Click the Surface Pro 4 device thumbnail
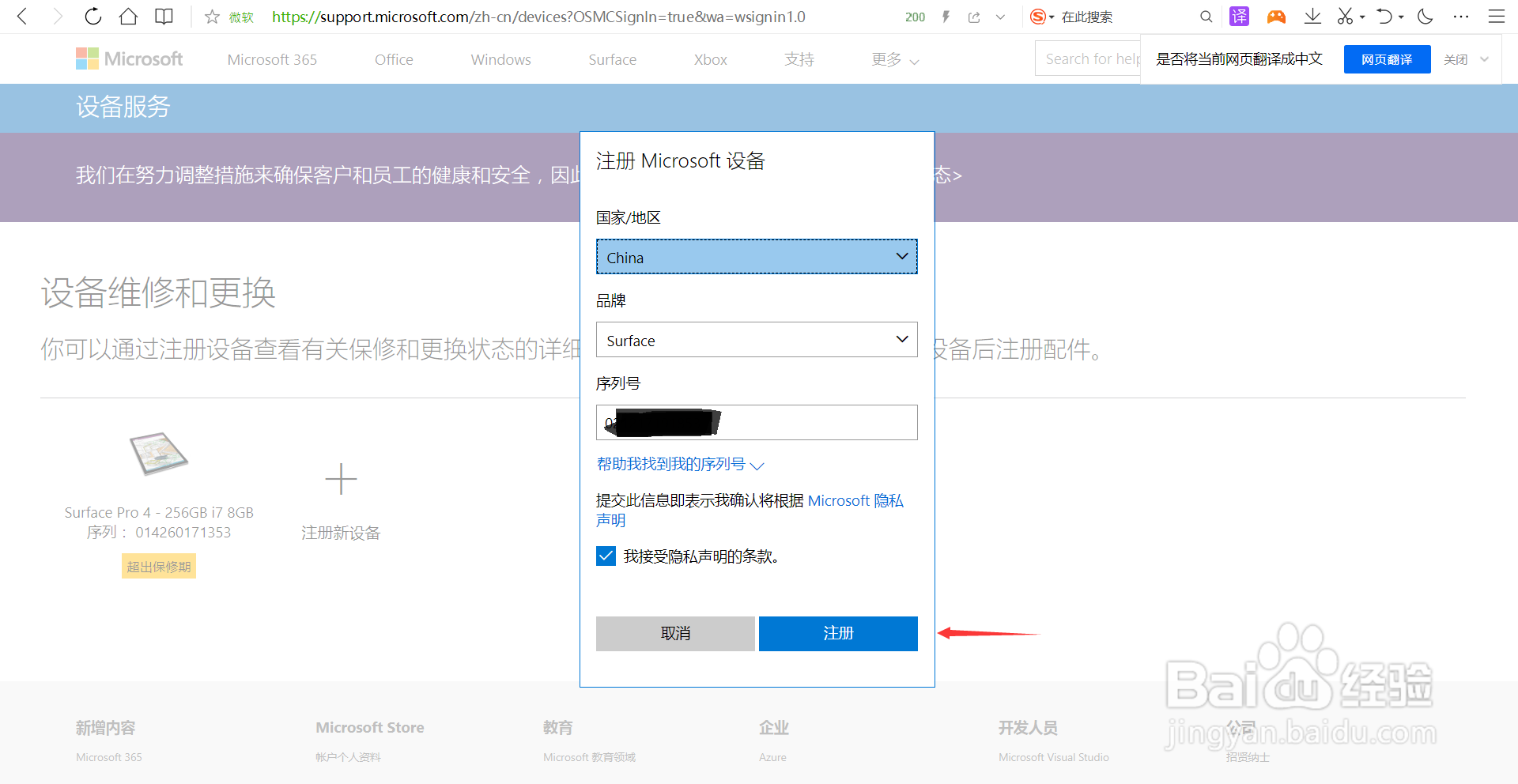Viewport: 1518px width, 784px height. click(x=159, y=454)
